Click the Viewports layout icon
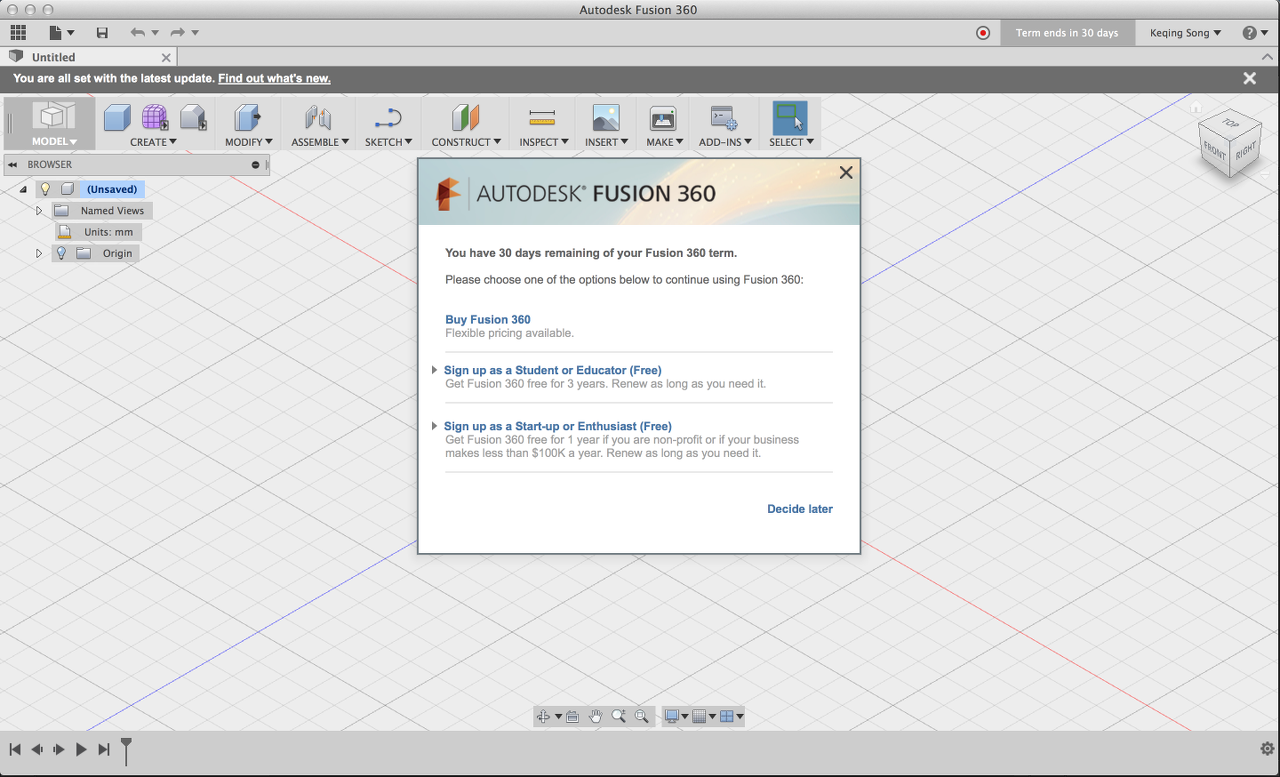The height and width of the screenshot is (777, 1280). [727, 716]
